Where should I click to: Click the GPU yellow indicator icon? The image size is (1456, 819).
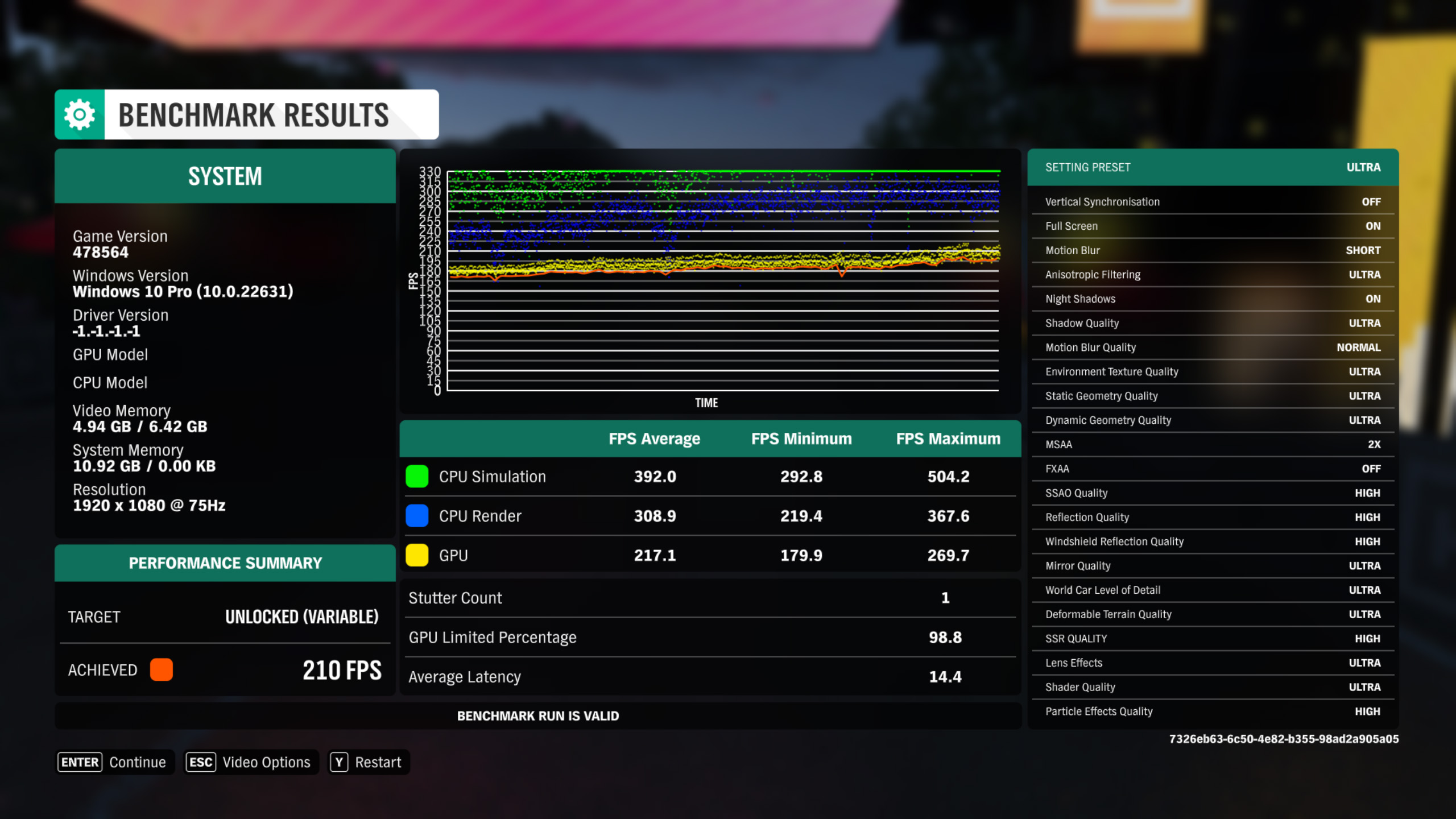(418, 555)
